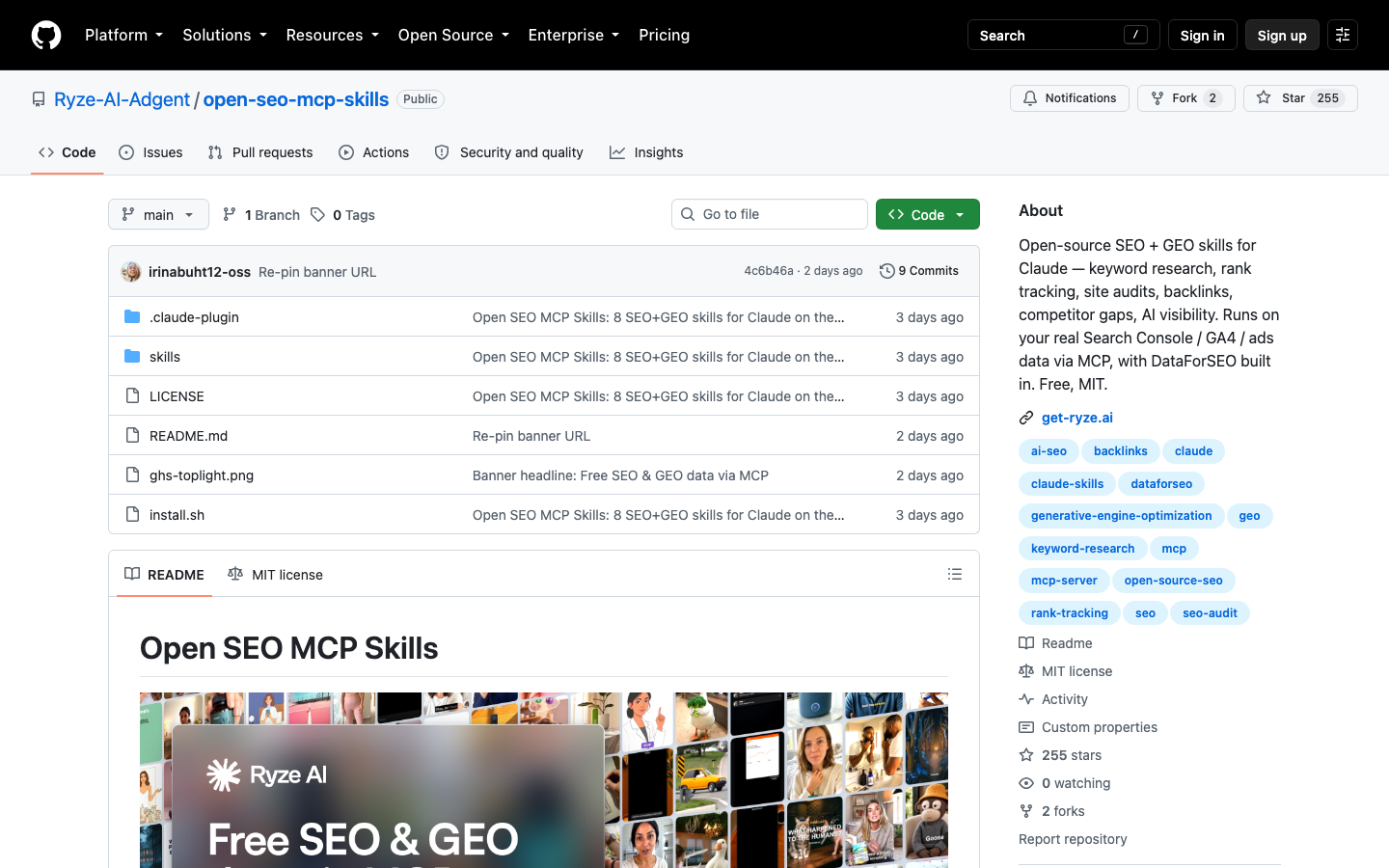View the 255 stars stargazers link

pyautogui.click(x=1061, y=755)
